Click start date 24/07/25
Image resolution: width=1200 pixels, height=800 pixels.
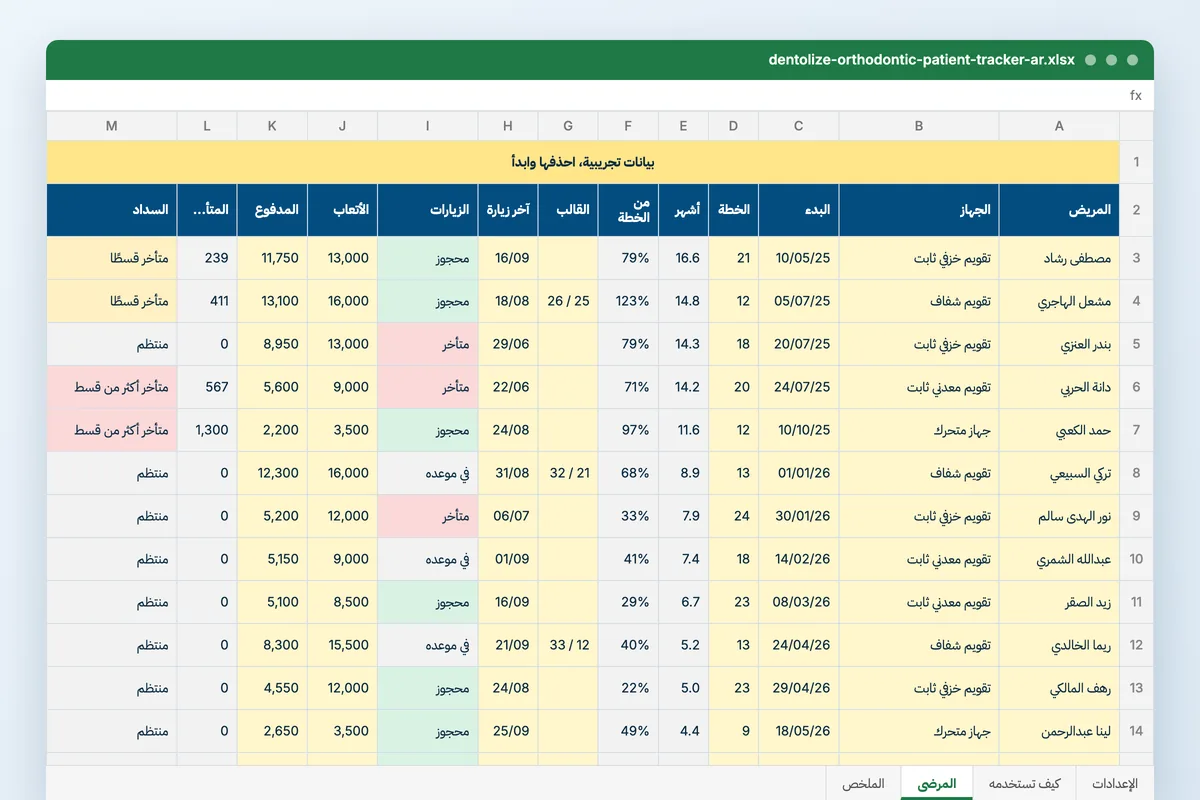point(799,387)
